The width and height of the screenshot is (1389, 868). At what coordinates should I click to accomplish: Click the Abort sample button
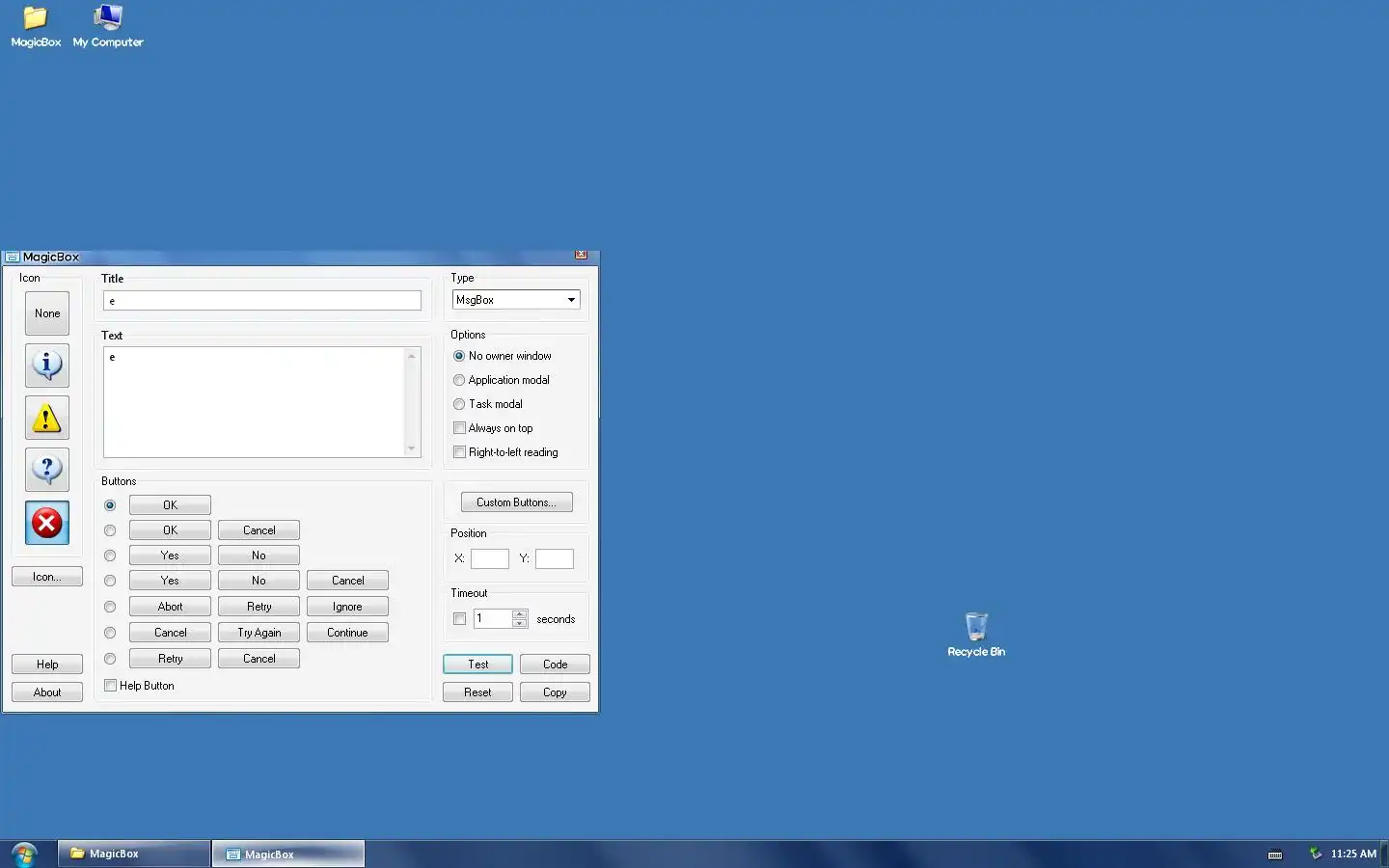(170, 607)
